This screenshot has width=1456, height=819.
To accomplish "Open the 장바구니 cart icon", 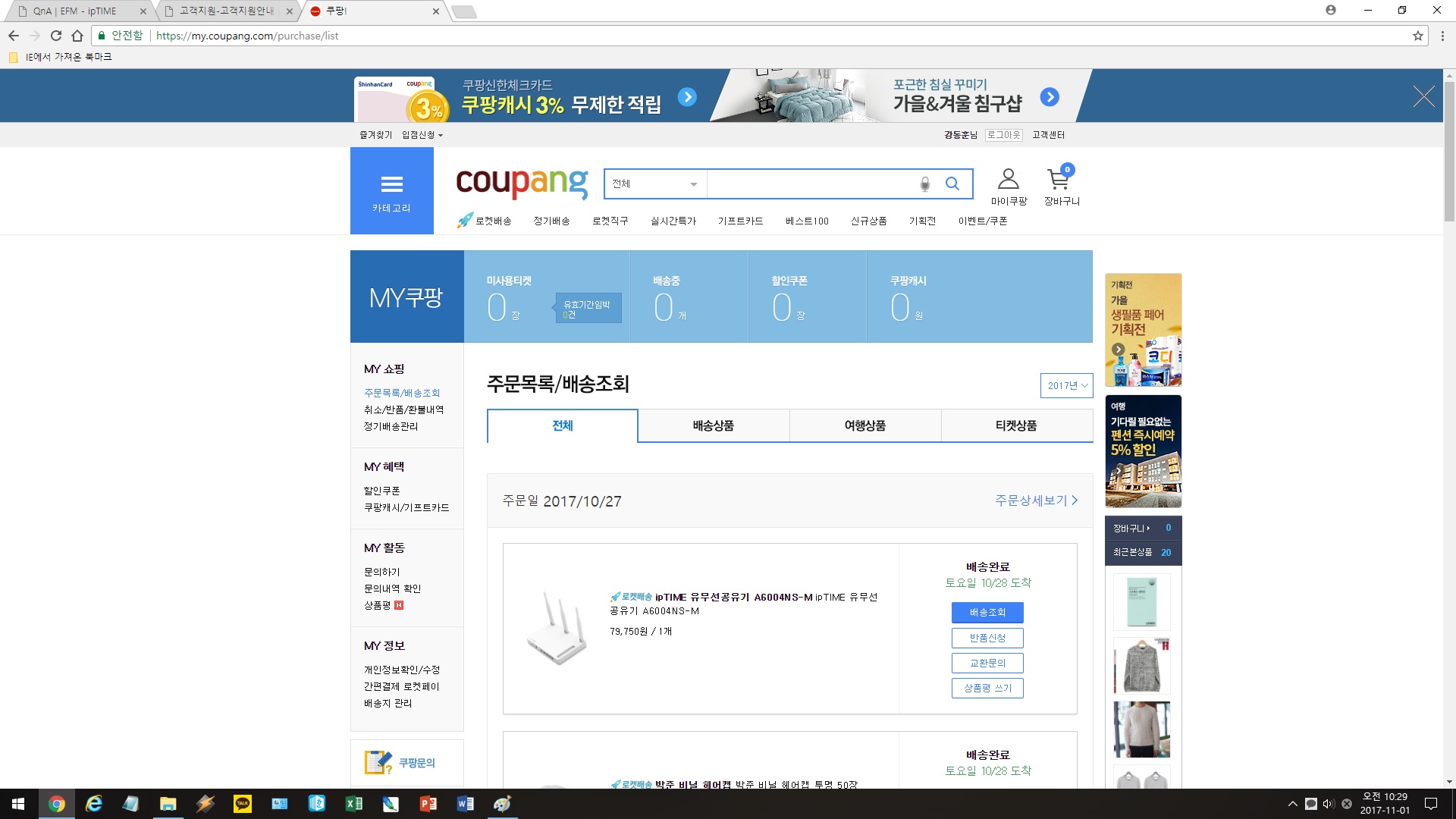I will tap(1061, 187).
